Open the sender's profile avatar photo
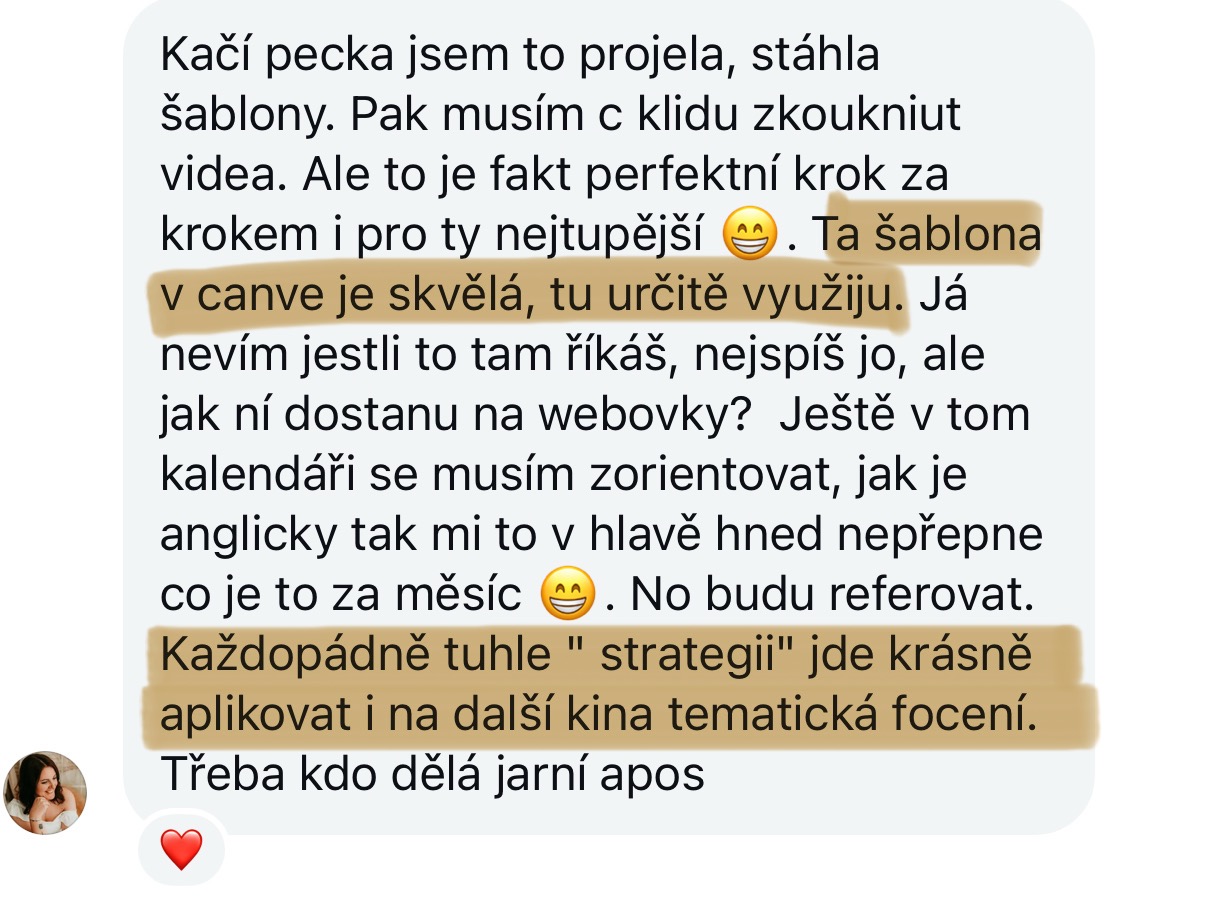Image resolution: width=1206 pixels, height=899 pixels. tap(45, 793)
